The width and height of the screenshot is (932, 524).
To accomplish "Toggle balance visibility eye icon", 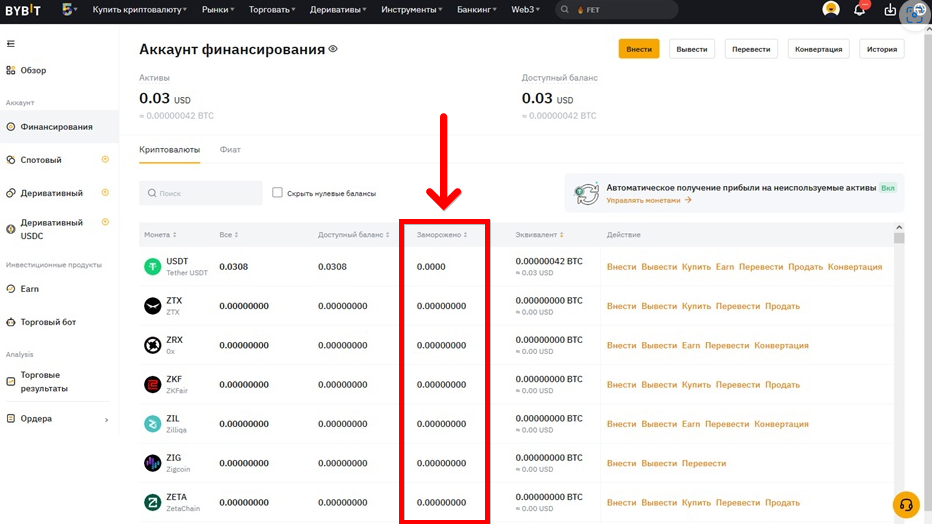I will (x=333, y=49).
